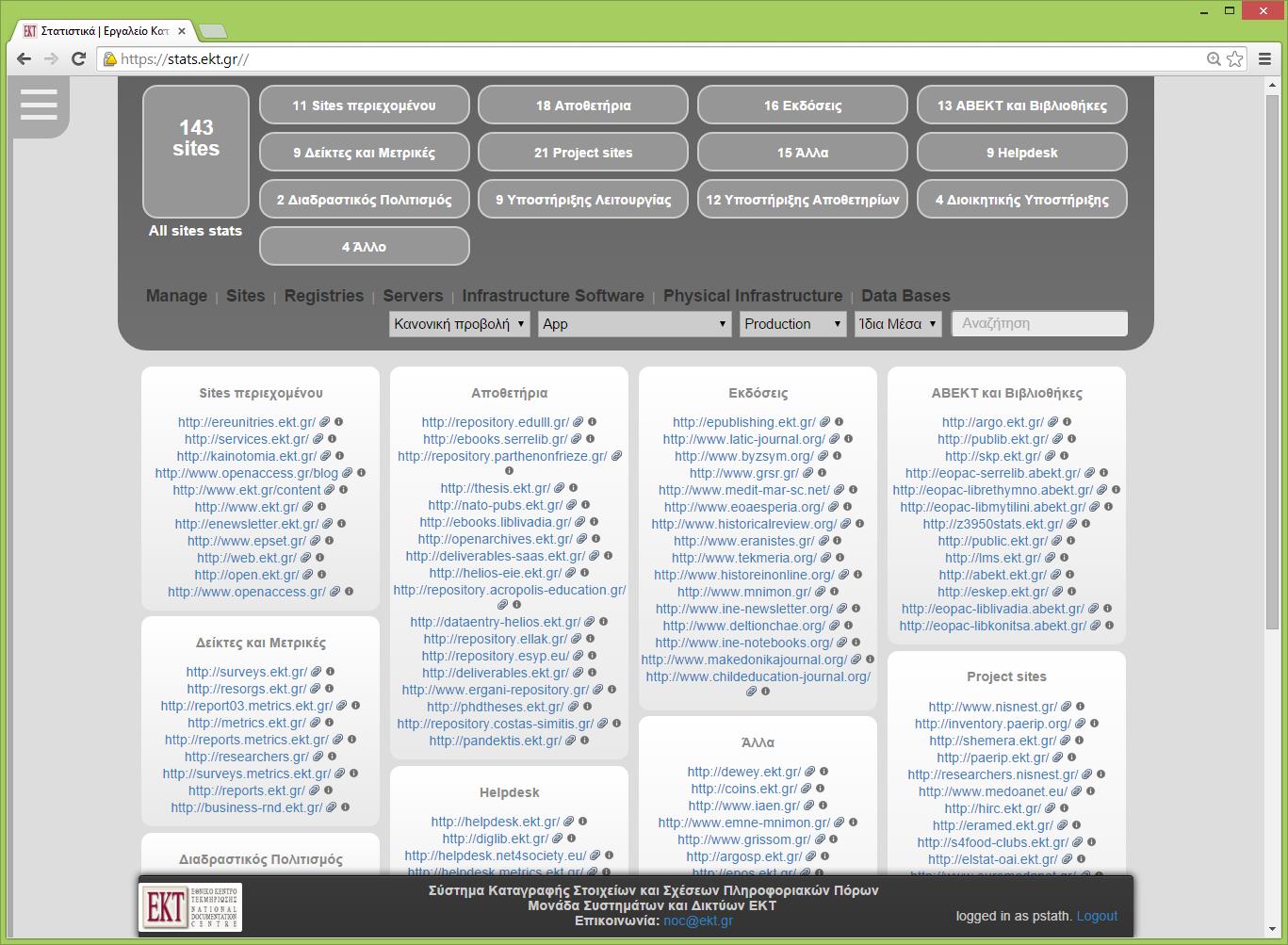This screenshot has width=1288, height=945.
Task: Click paperclip icon beside kainotomia.ekt.gr
Action: click(326, 456)
